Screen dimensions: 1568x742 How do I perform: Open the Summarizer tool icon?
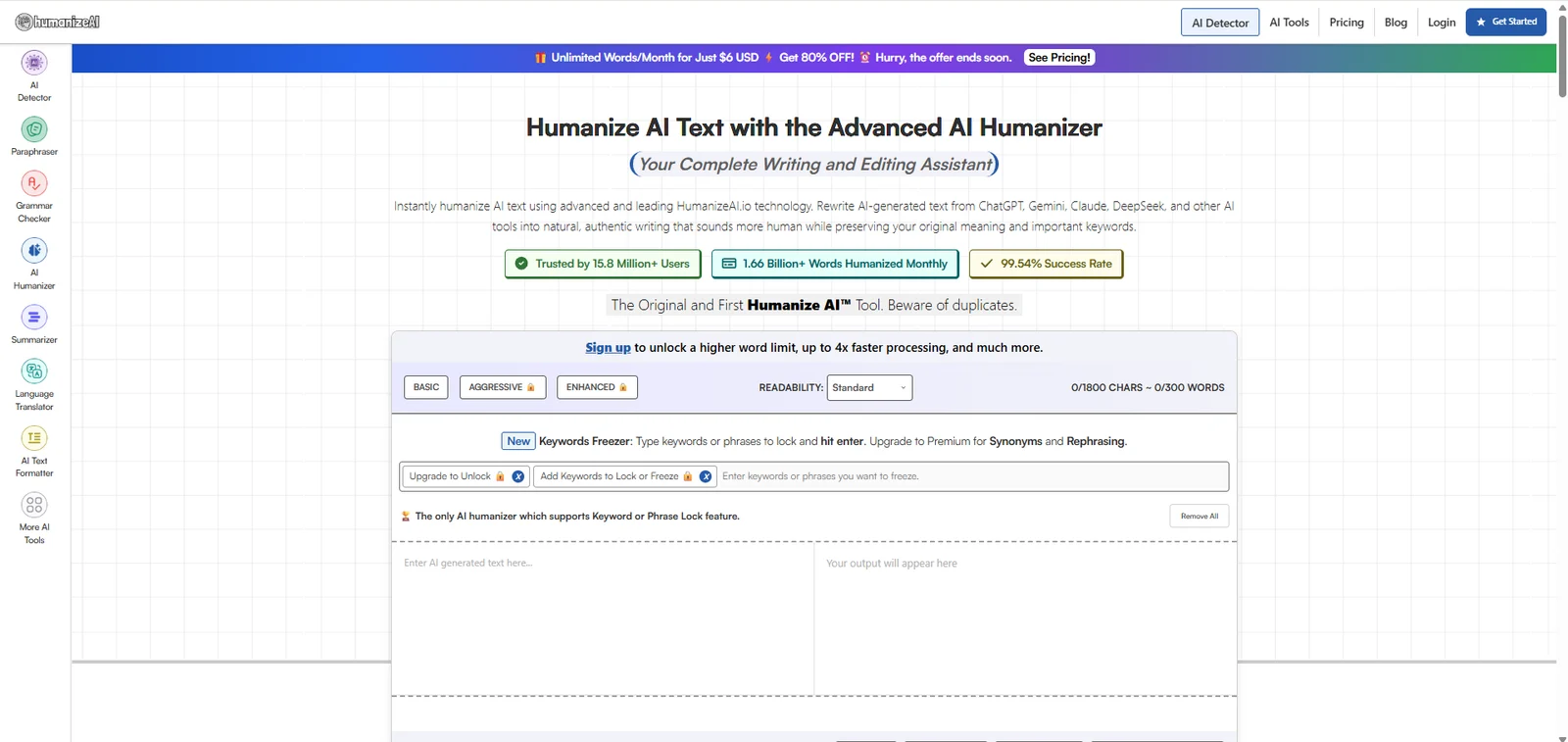point(34,318)
